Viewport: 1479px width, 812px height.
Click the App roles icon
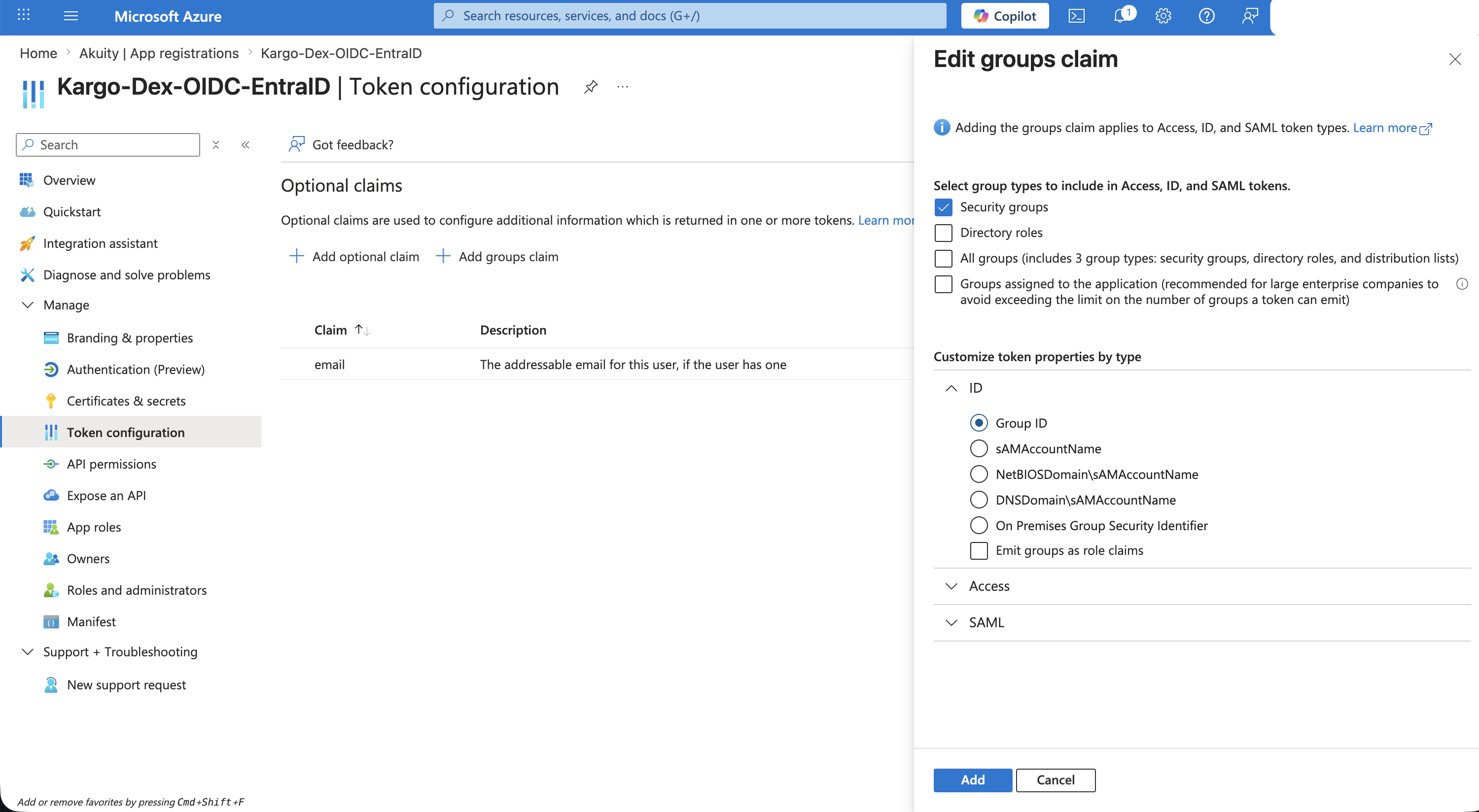(51, 527)
